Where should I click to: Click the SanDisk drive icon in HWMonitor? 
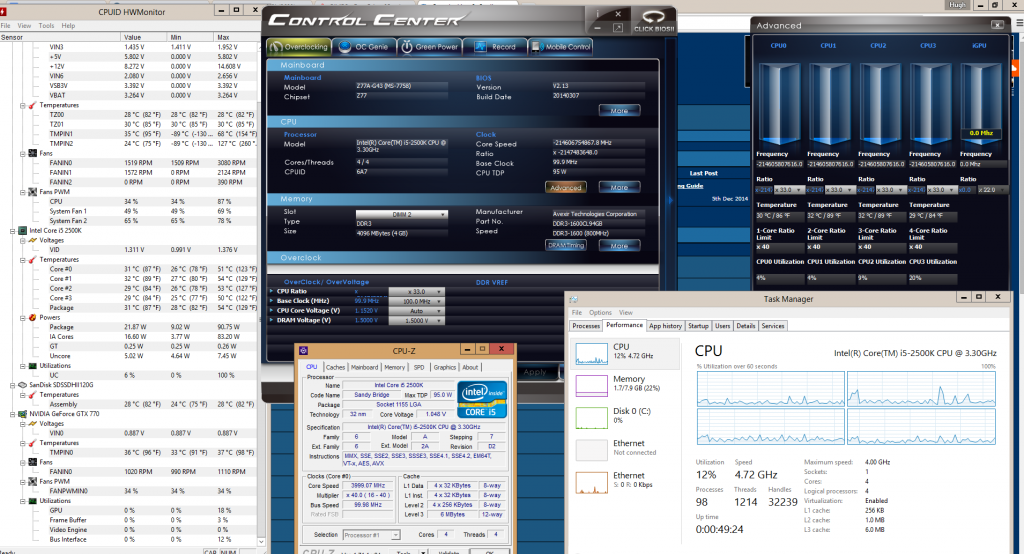[x=22, y=385]
